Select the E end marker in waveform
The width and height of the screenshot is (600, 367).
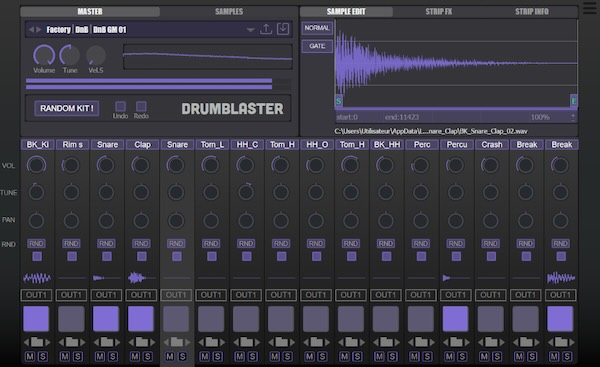(x=574, y=101)
